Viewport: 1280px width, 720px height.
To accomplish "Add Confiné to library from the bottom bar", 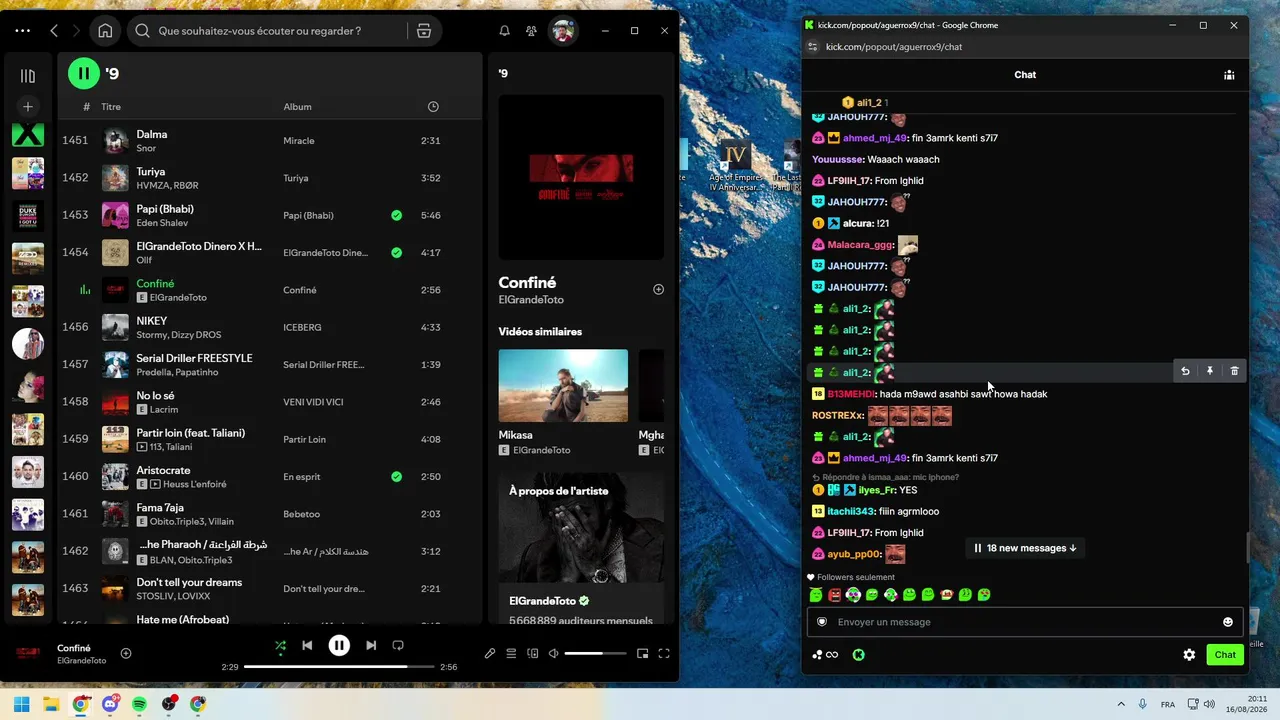I will coord(126,654).
